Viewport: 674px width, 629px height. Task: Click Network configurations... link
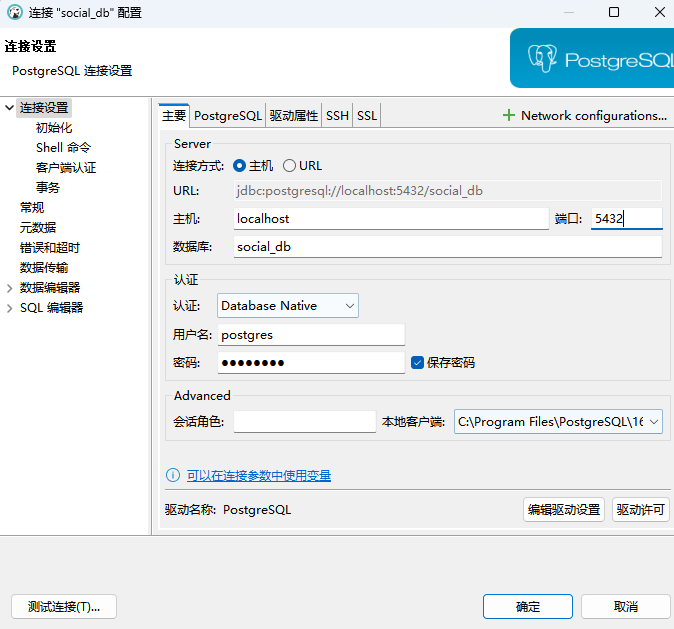pyautogui.click(x=594, y=115)
